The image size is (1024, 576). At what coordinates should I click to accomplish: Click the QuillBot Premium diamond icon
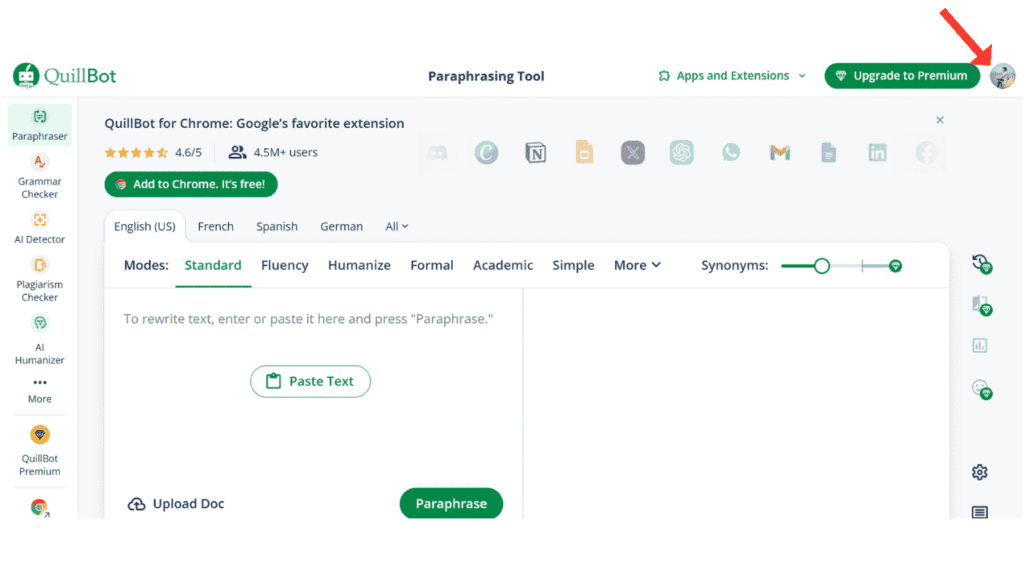(40, 435)
